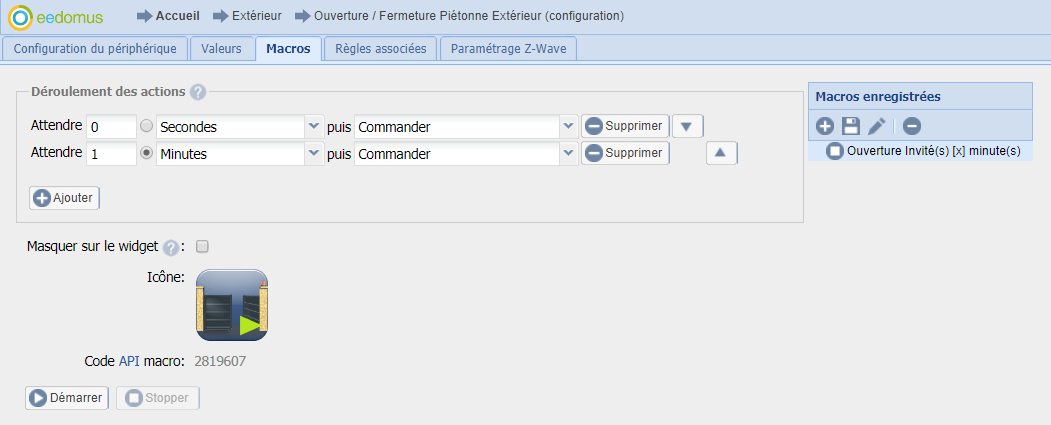Click the gate macro icon image
The image size is (1051, 425).
(232, 305)
